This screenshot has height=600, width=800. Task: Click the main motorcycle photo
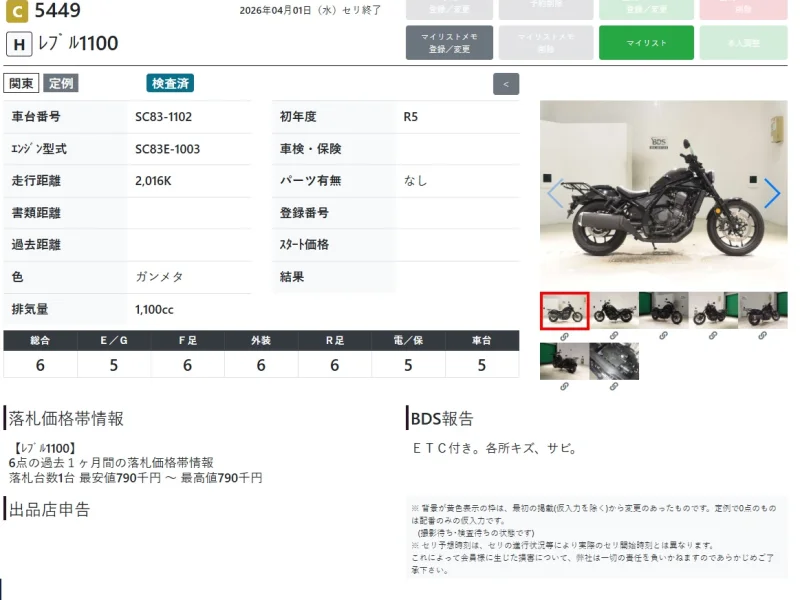tap(663, 194)
